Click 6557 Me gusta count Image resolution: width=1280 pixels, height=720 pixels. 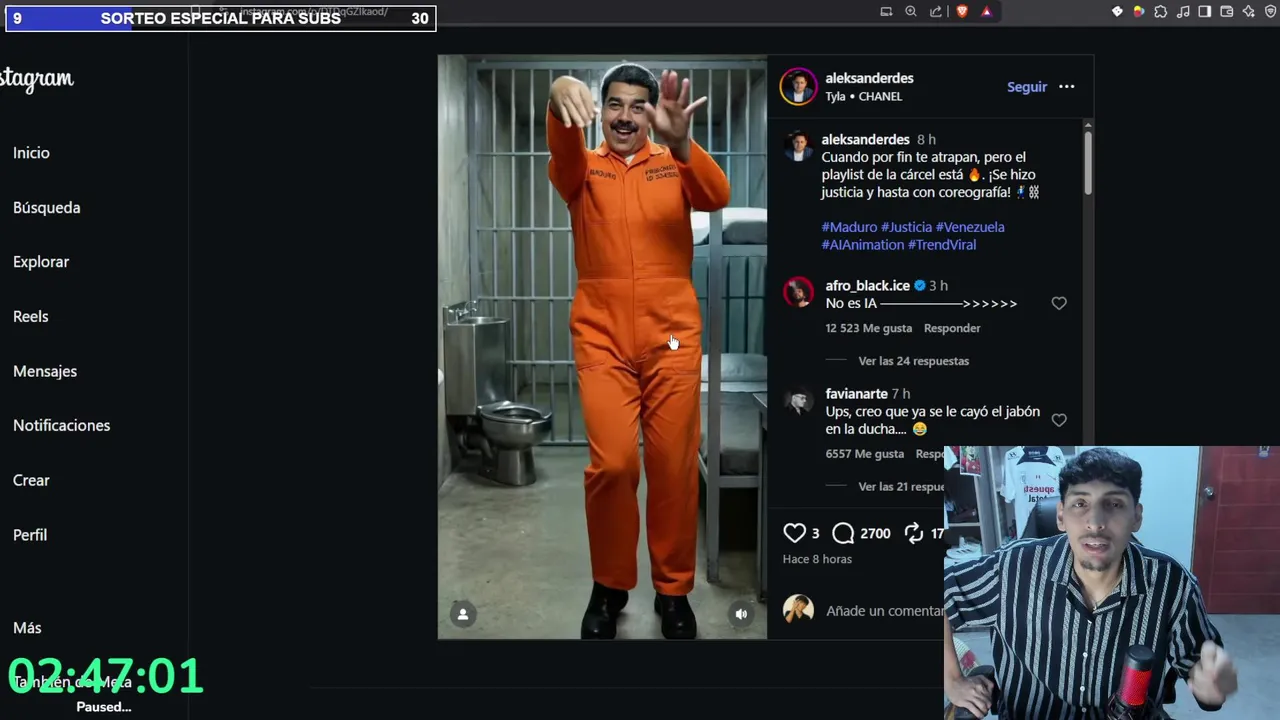pos(865,454)
